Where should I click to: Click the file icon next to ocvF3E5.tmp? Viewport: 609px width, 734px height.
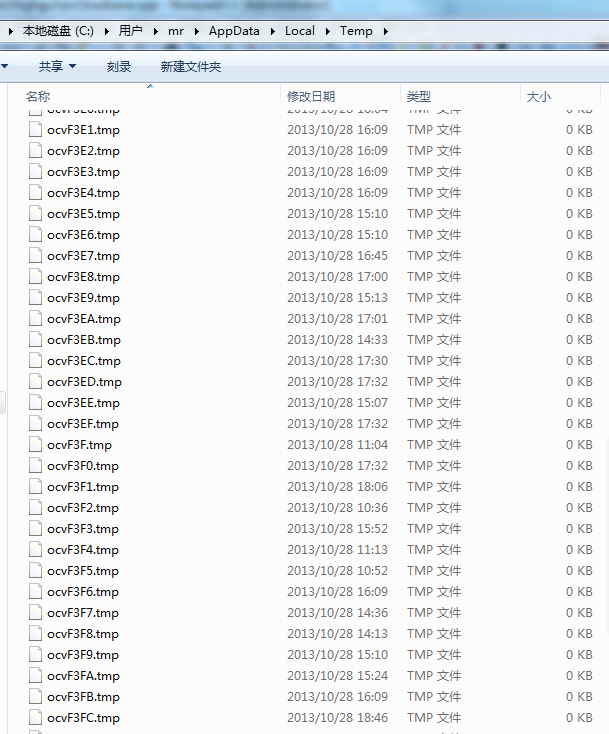click(36, 214)
